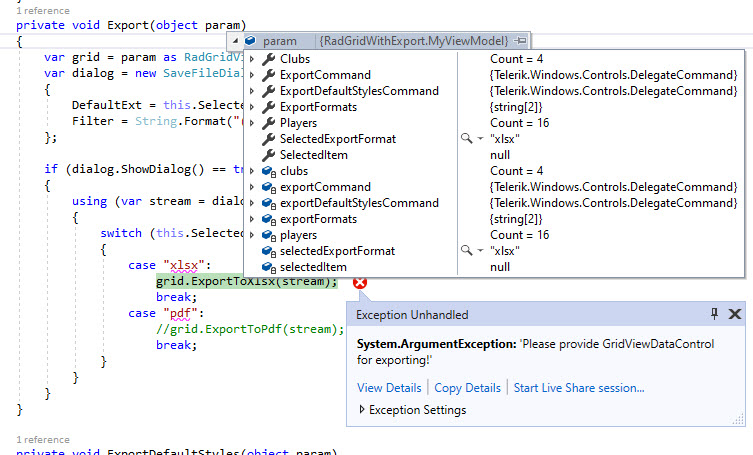Expand the ExportDefaultStylesCommand property node
The width and height of the screenshot is (753, 455).
tap(252, 91)
